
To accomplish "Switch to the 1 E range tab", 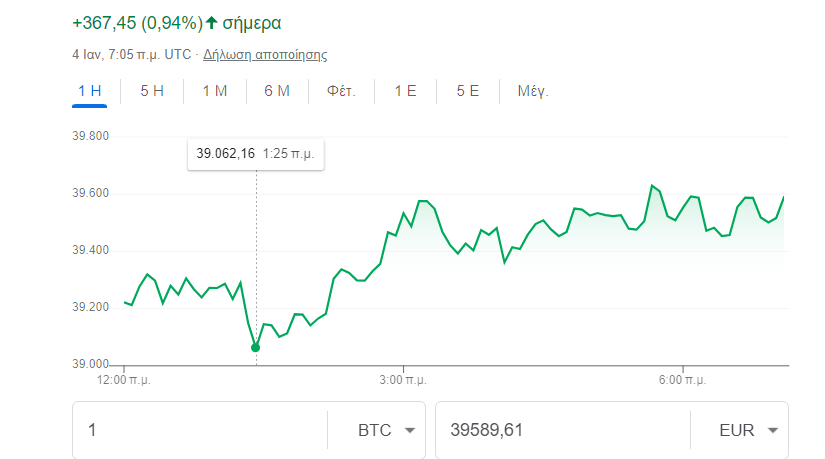I will click(405, 91).
